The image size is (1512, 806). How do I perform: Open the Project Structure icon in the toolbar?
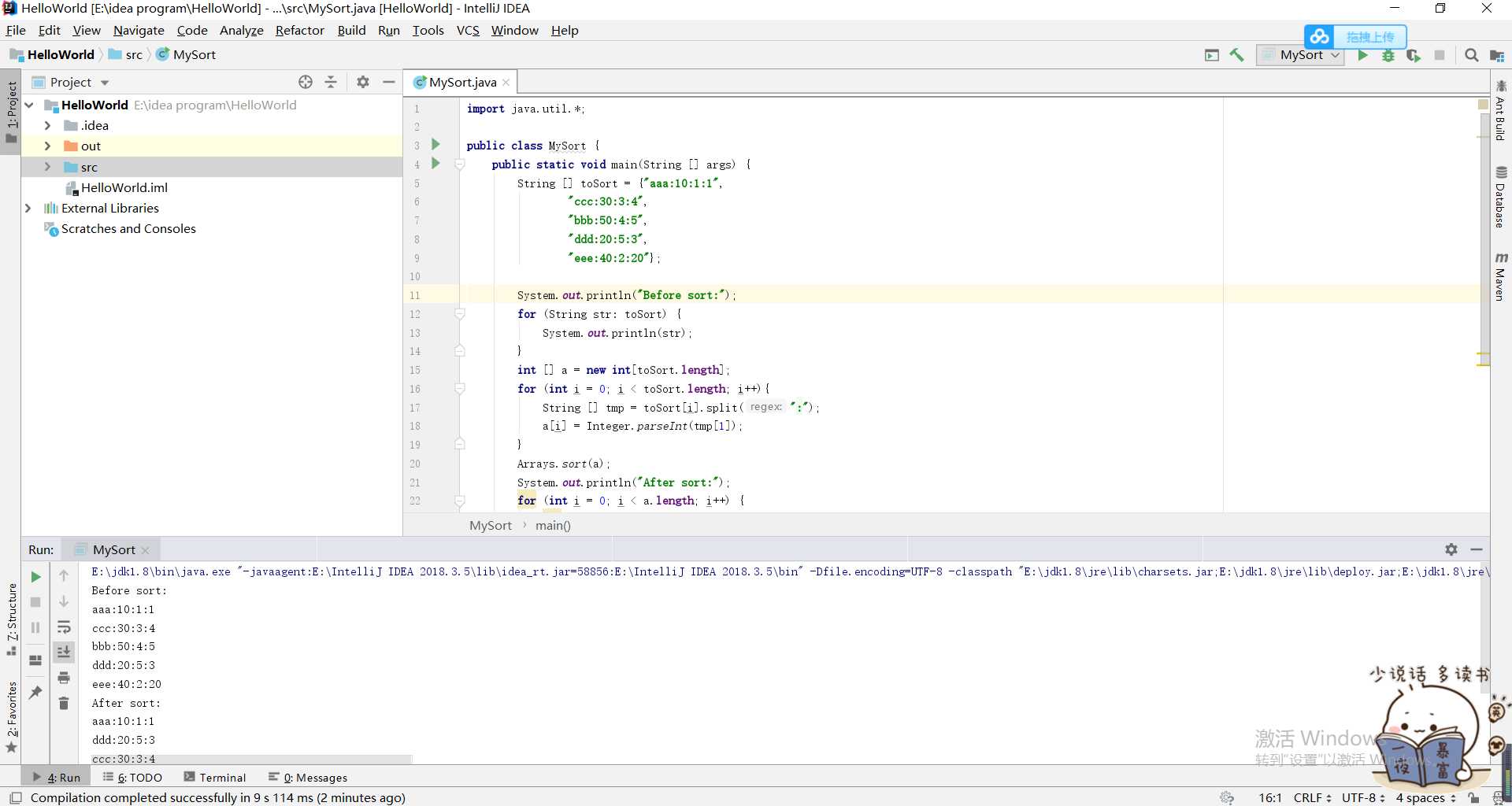tap(1497, 55)
